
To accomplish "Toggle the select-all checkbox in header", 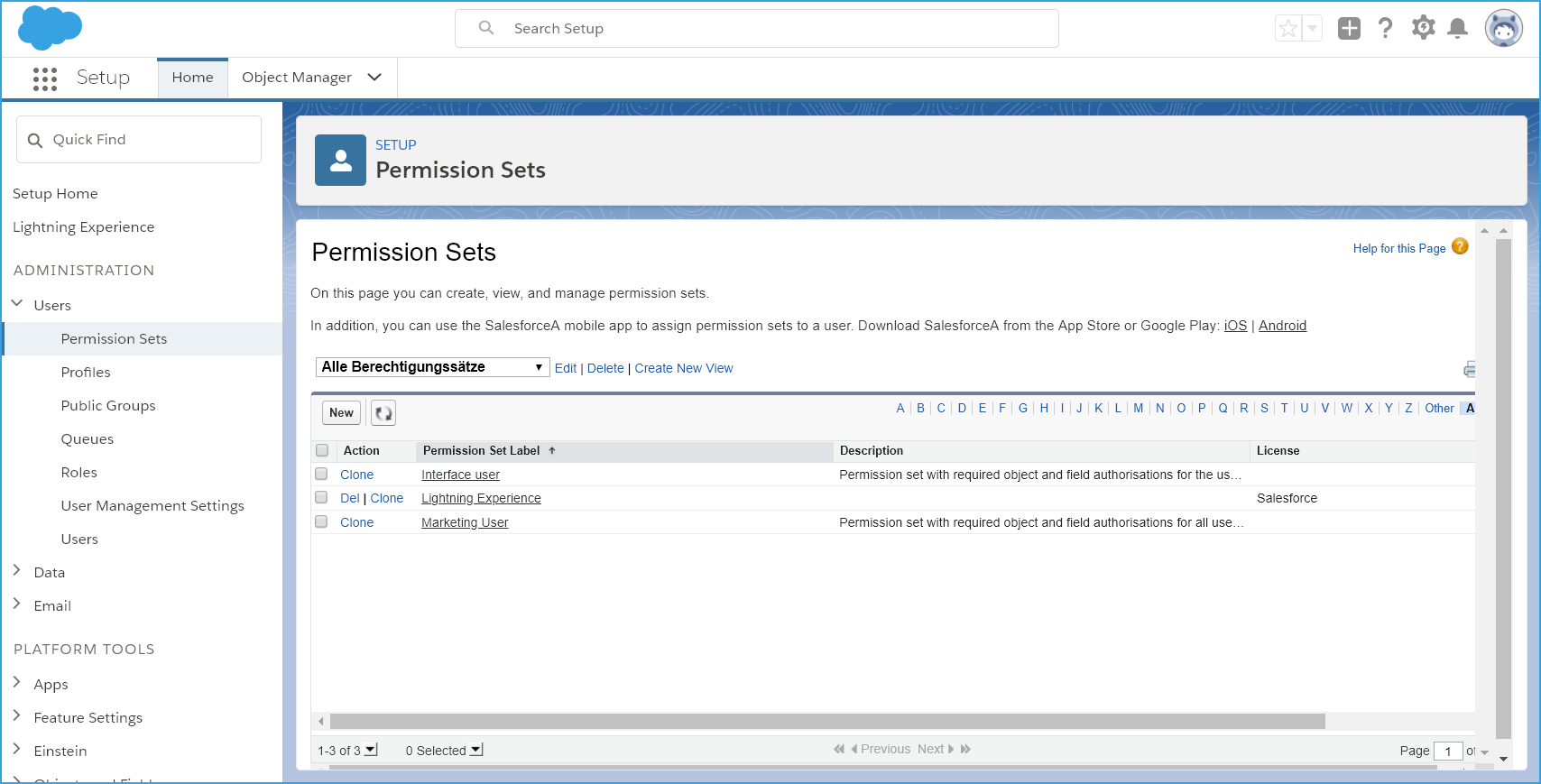I will coord(322,450).
